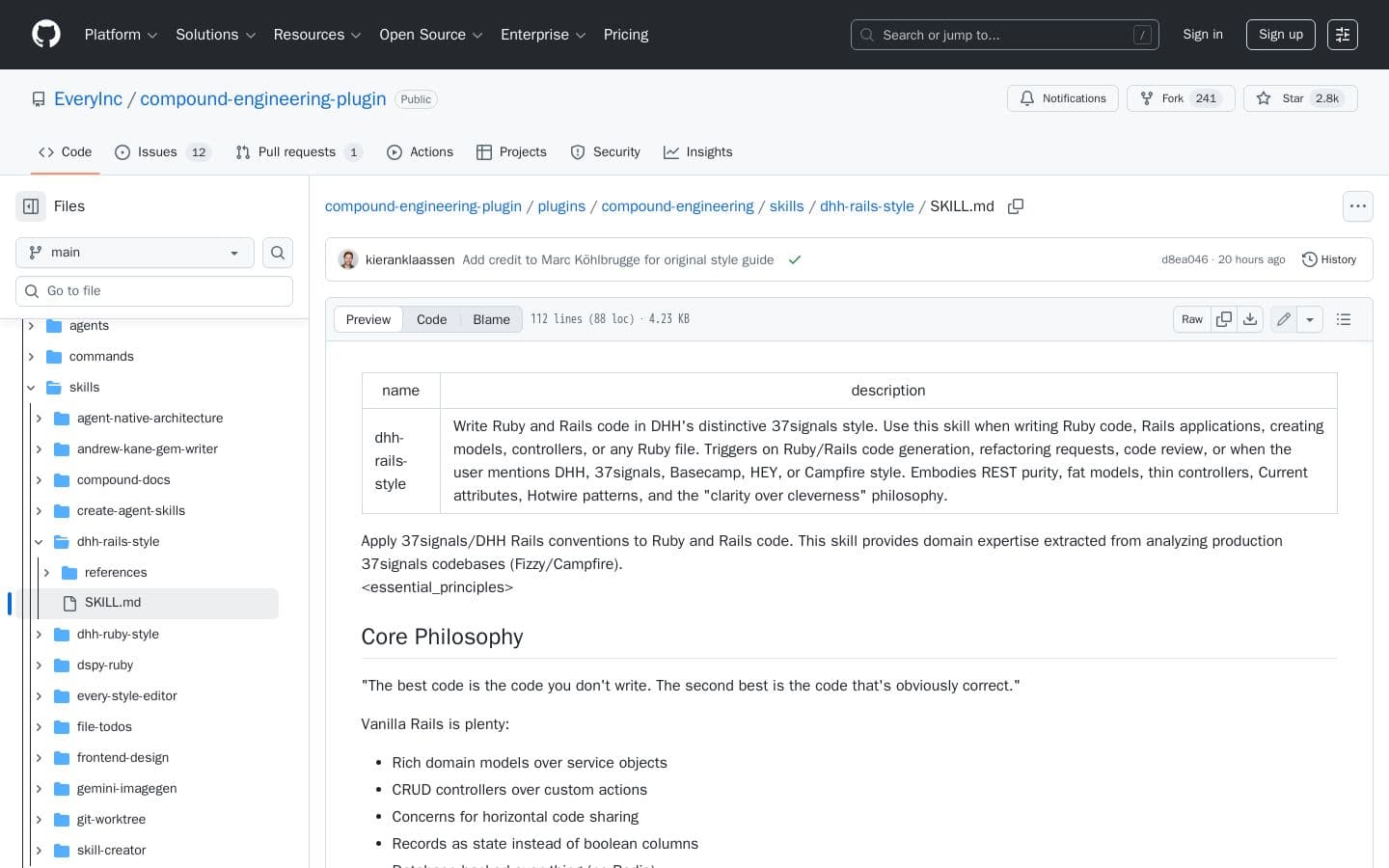The height and width of the screenshot is (868, 1389).
Task: Expand the references folder
Action: [x=46, y=572]
